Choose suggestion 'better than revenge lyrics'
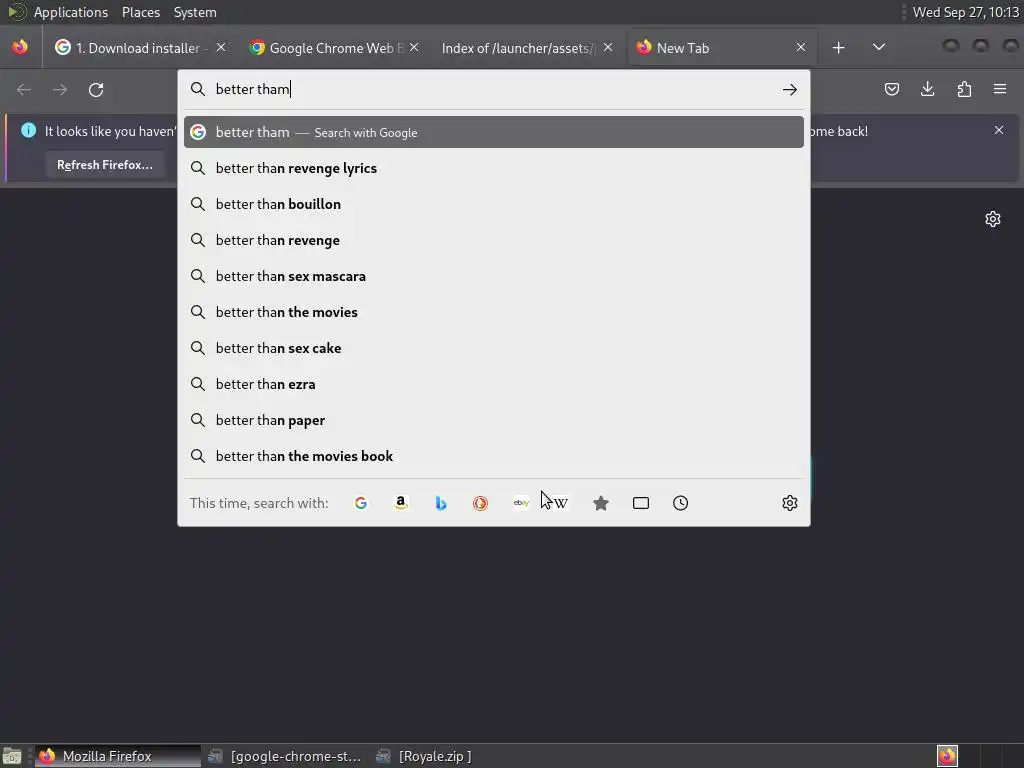This screenshot has width=1024, height=768. pyautogui.click(x=494, y=168)
